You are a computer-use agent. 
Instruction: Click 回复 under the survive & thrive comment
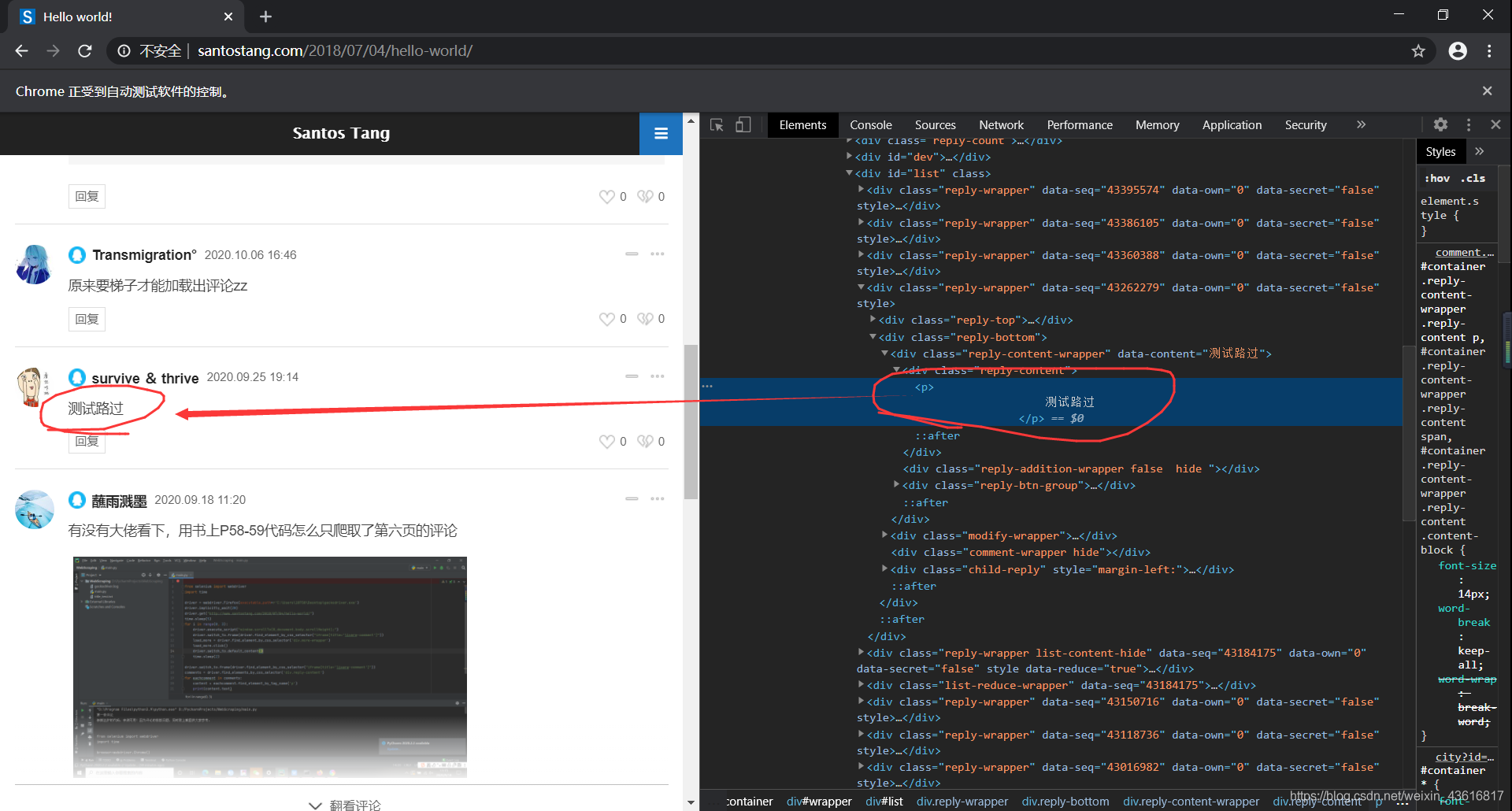point(87,442)
